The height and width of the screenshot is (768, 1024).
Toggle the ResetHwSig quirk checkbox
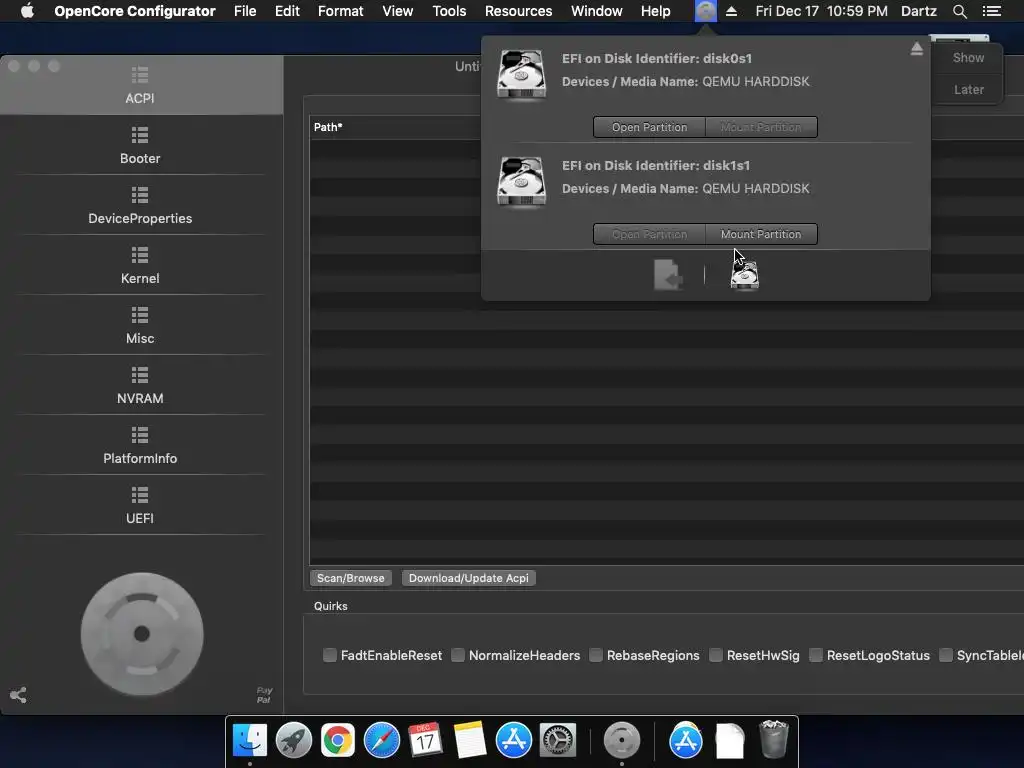[x=716, y=655]
